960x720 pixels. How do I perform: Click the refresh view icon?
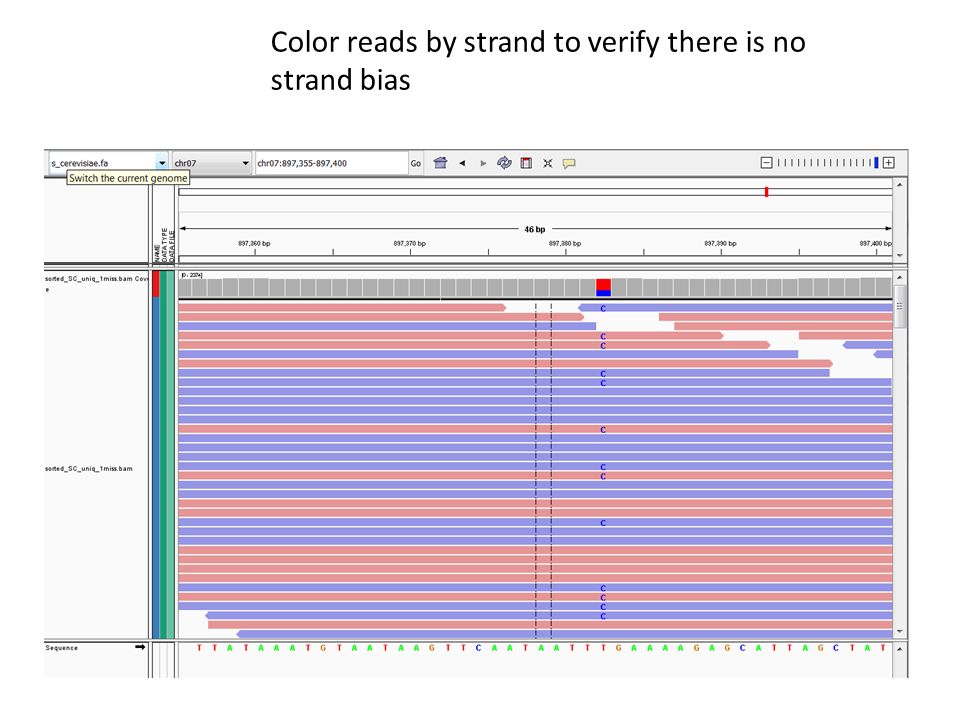click(x=504, y=163)
